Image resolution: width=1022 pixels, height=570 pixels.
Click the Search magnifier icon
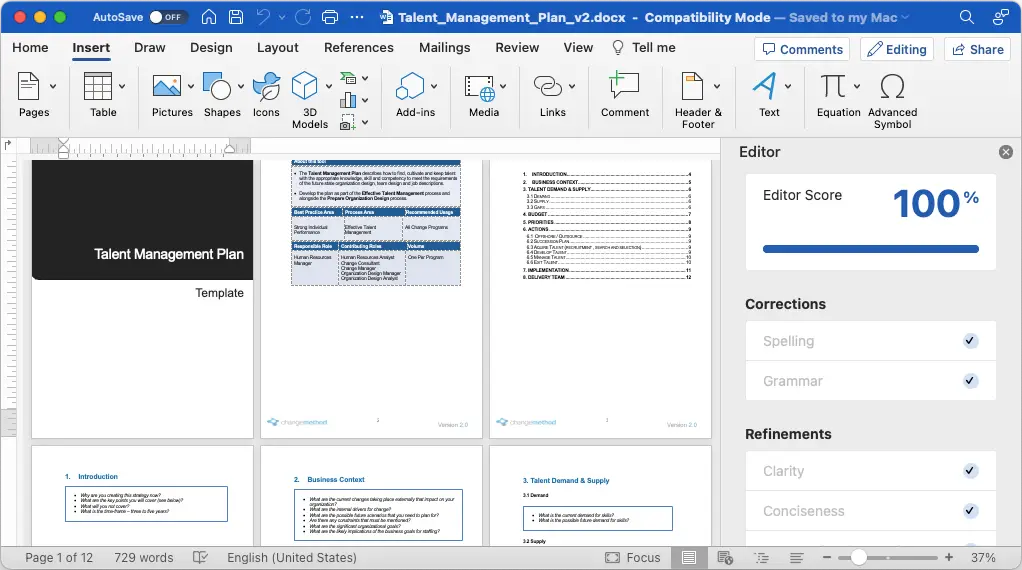pos(967,17)
